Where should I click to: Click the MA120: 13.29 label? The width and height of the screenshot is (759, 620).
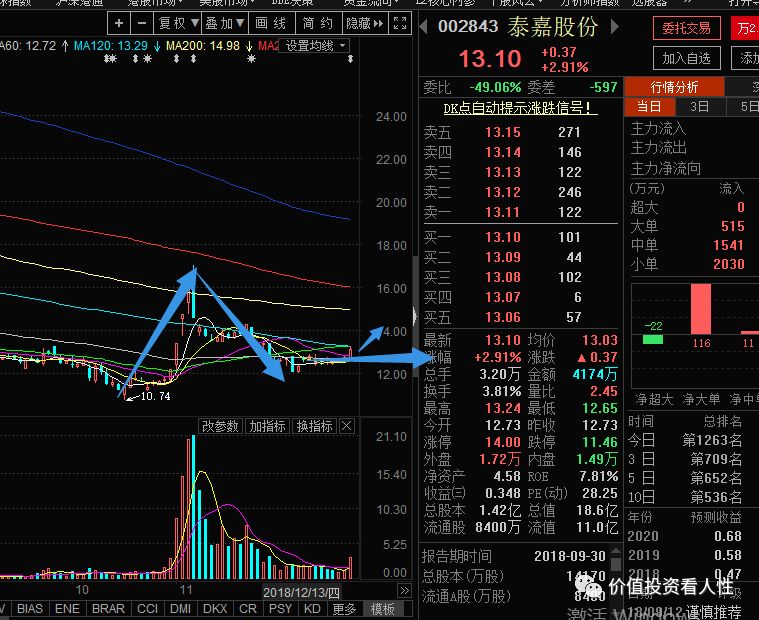110,46
